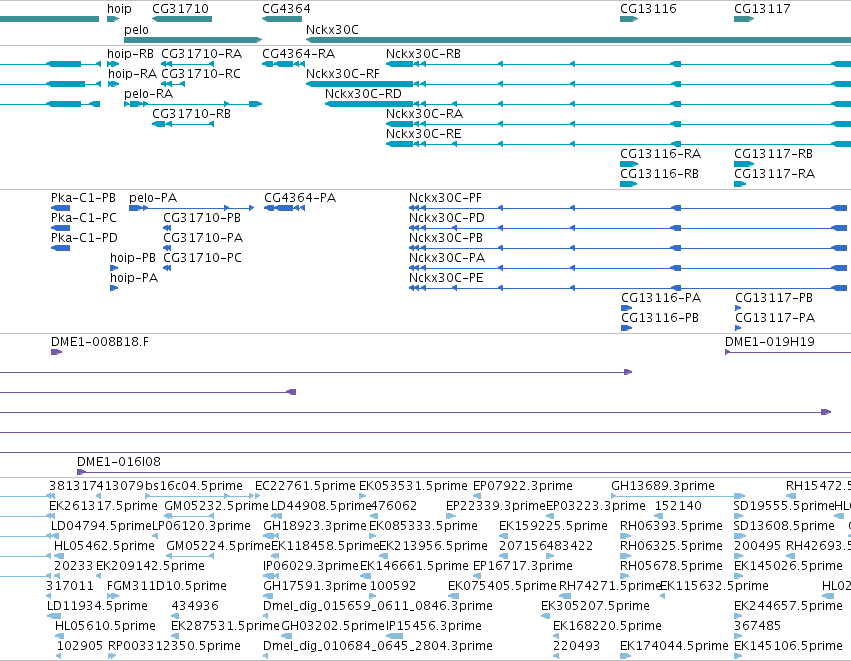The height and width of the screenshot is (661, 851).
Task: Open the Nckx30C-PF protein label
Action: pos(445,198)
